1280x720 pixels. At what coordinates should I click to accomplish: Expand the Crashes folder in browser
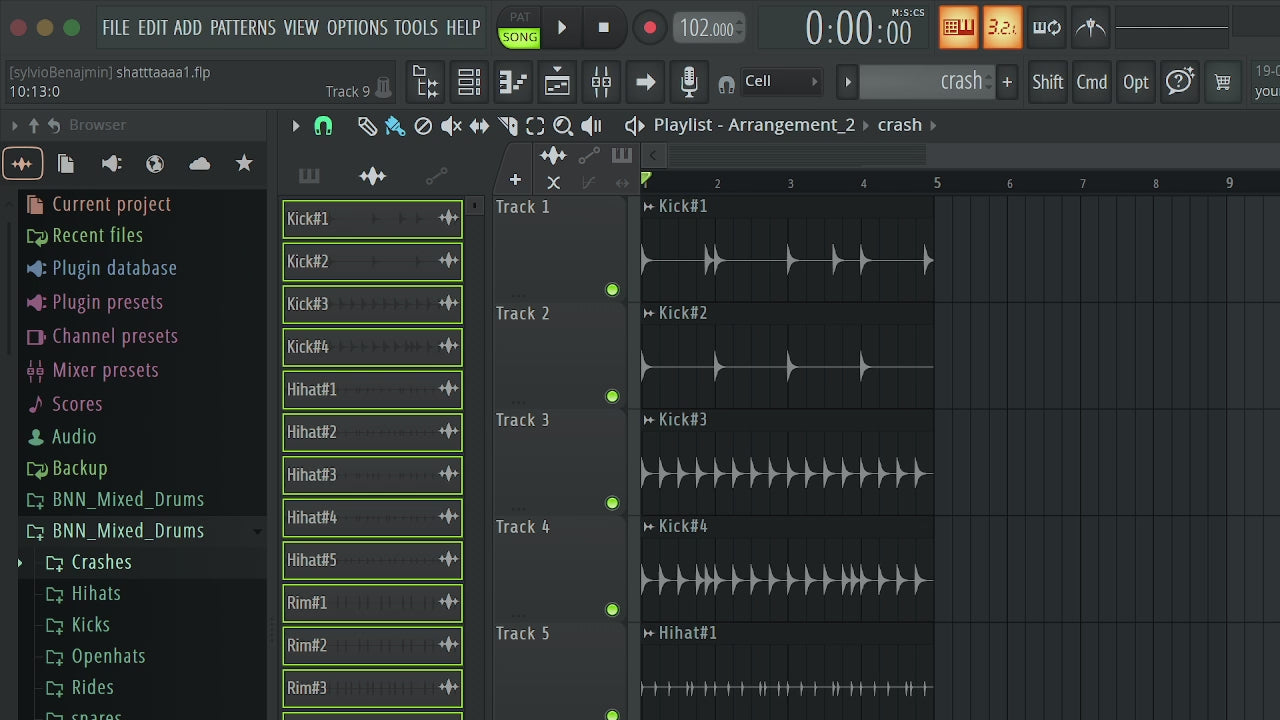point(19,563)
